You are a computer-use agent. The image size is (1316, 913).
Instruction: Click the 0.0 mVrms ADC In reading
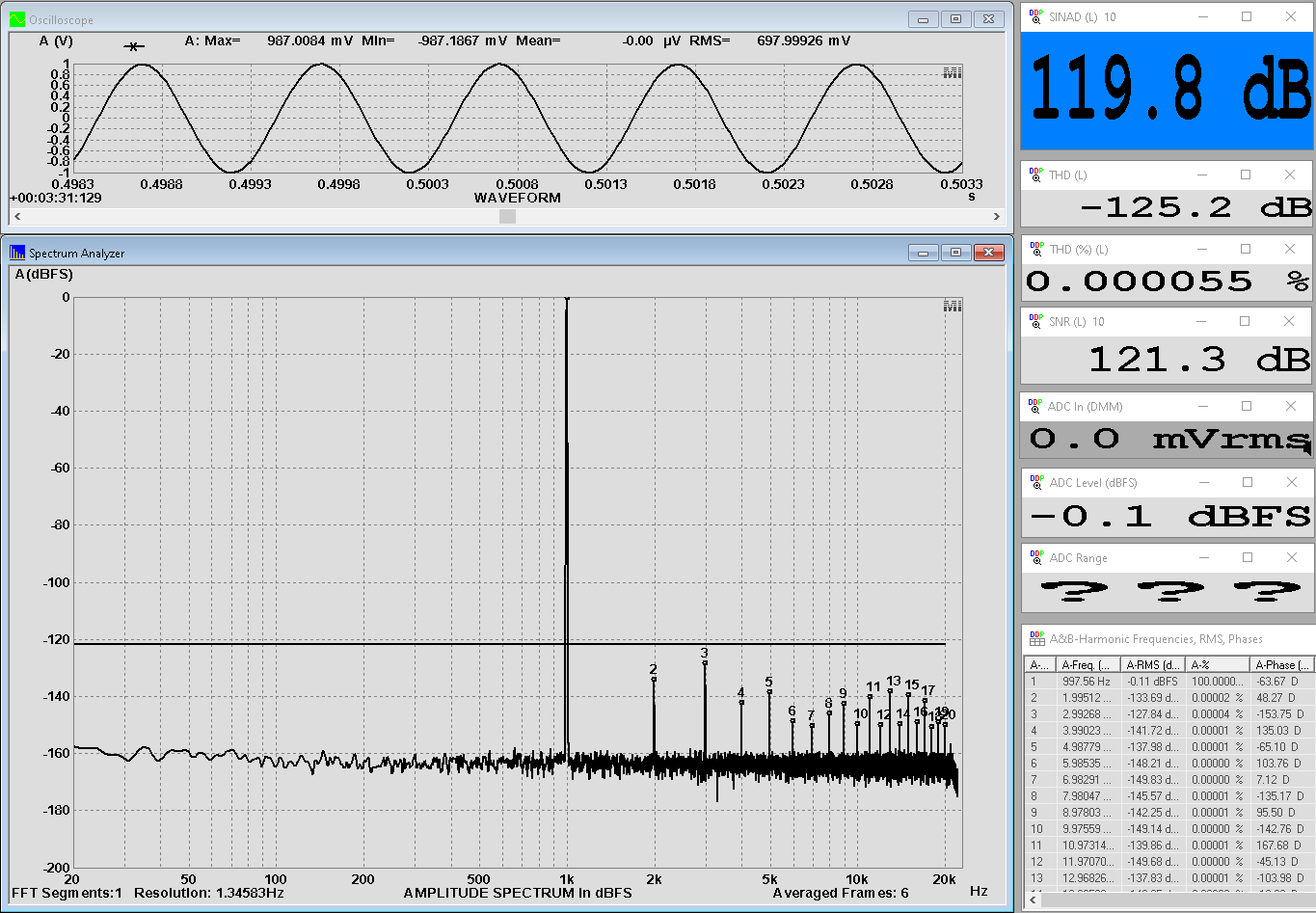[1170, 439]
